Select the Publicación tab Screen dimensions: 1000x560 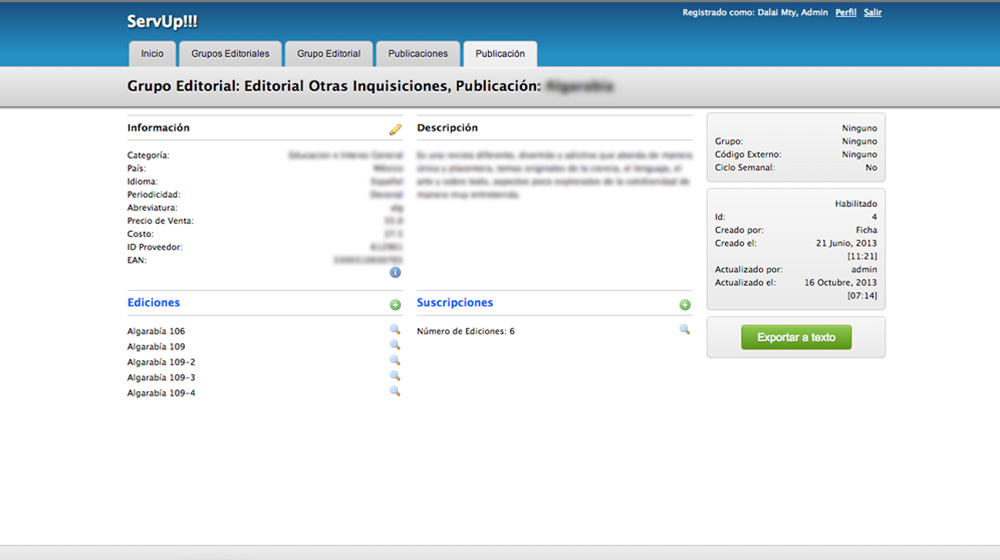pos(500,54)
